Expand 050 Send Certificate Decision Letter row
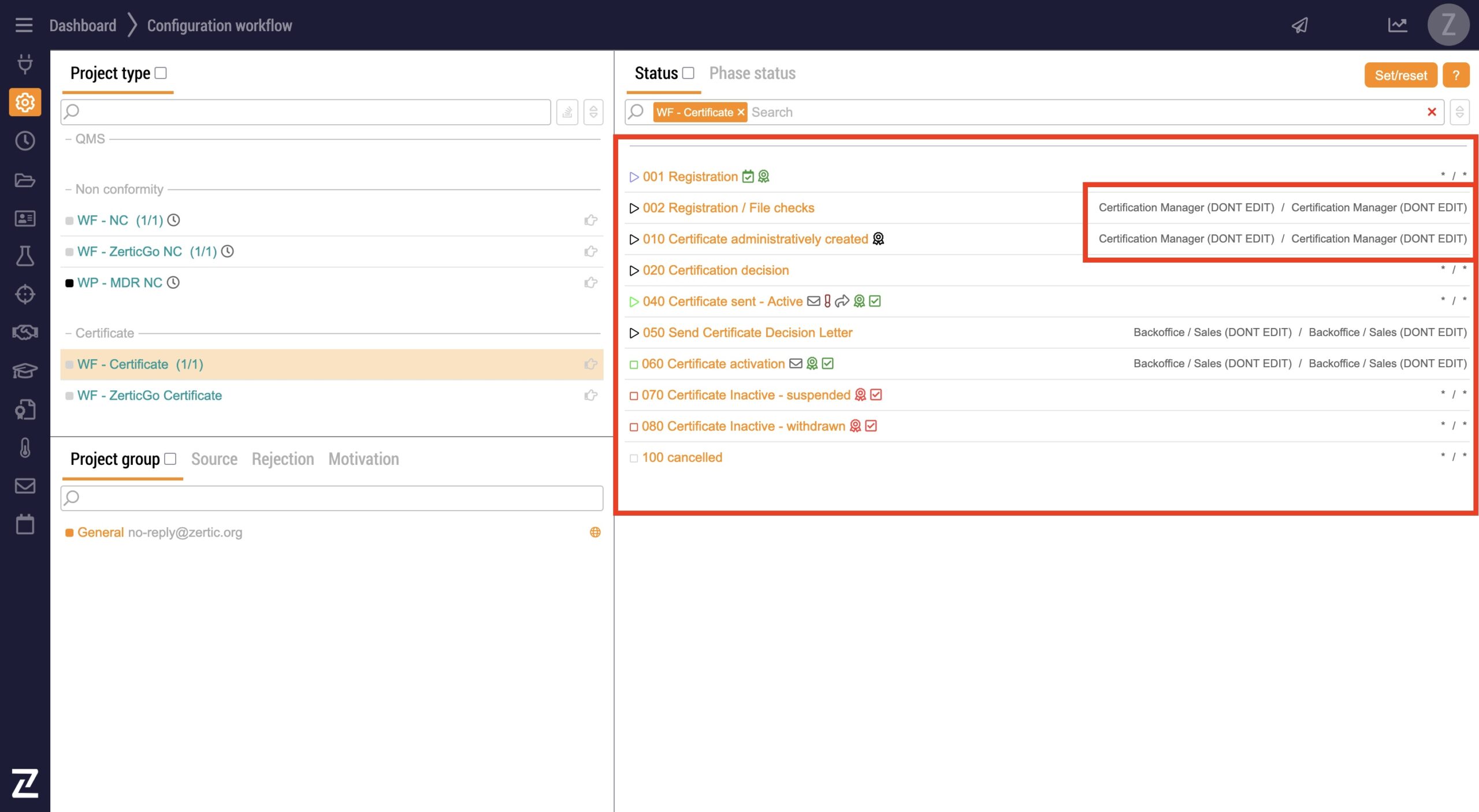Viewport: 1479px width, 812px height. [634, 333]
